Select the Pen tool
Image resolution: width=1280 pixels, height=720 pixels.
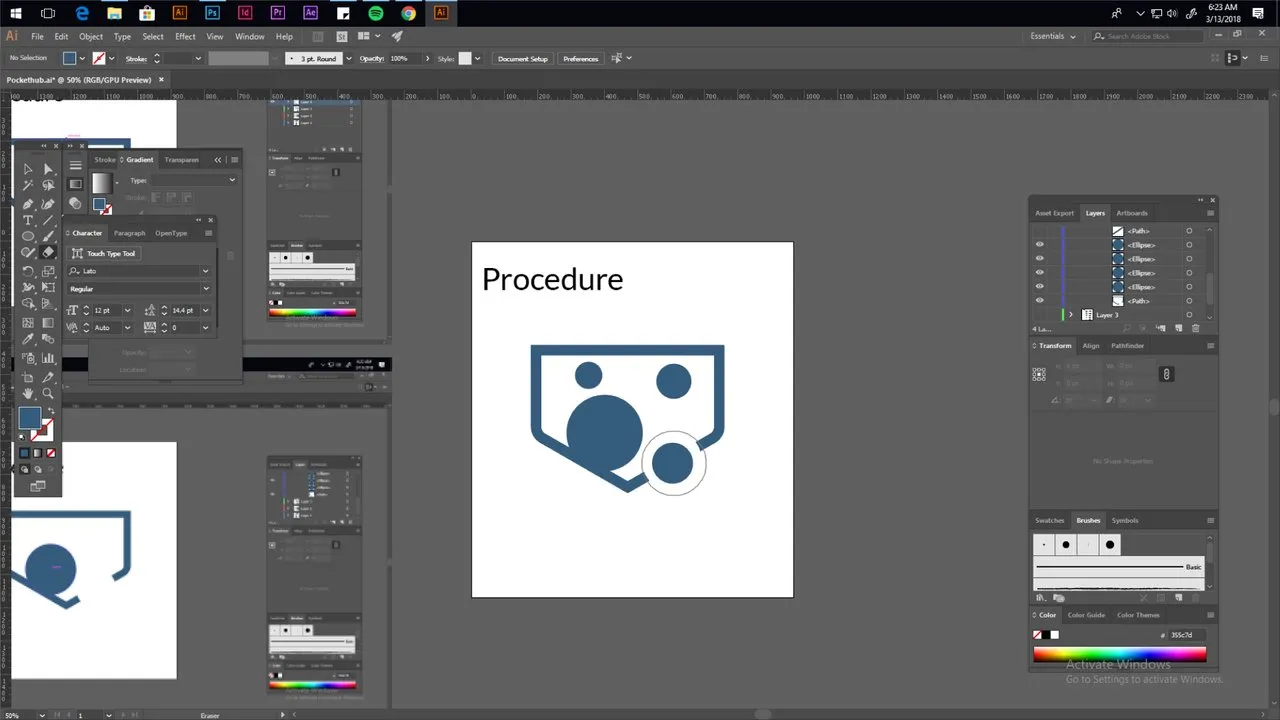click(28, 203)
